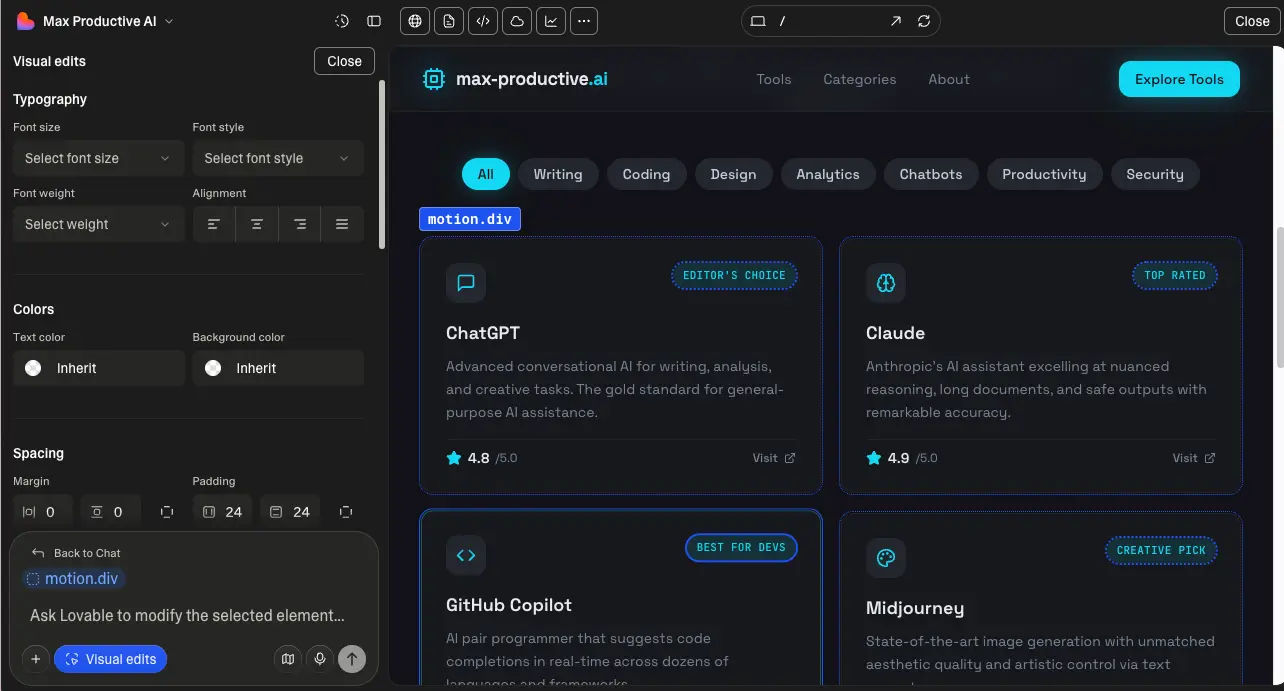Refresh the preview with reload icon

(924, 21)
